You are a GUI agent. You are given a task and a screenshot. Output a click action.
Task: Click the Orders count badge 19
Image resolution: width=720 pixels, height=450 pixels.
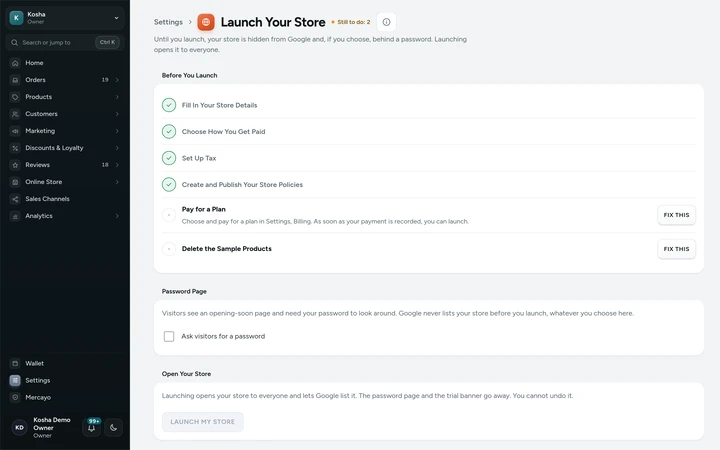(105, 80)
